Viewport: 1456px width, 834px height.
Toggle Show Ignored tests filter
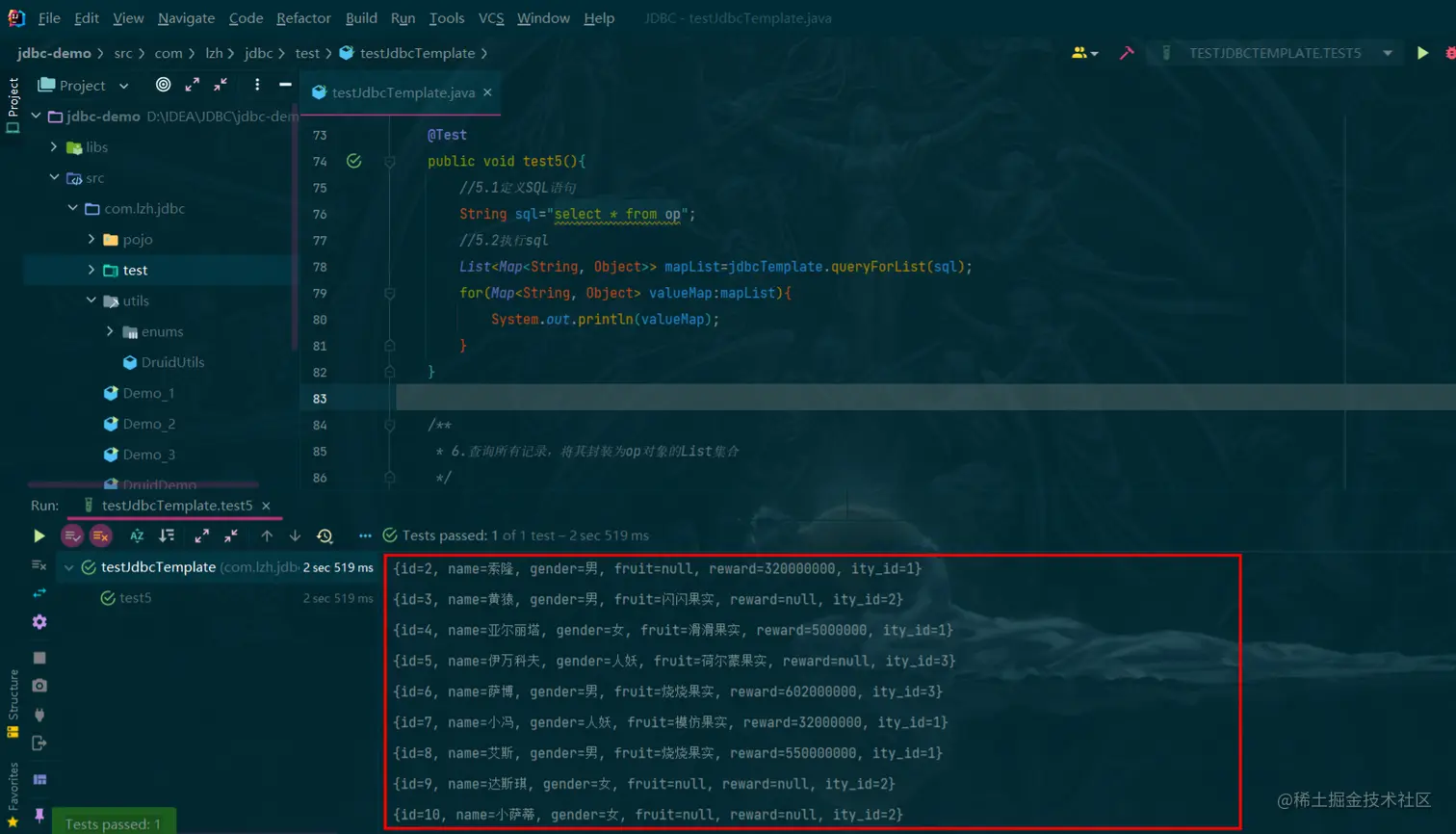coord(100,535)
